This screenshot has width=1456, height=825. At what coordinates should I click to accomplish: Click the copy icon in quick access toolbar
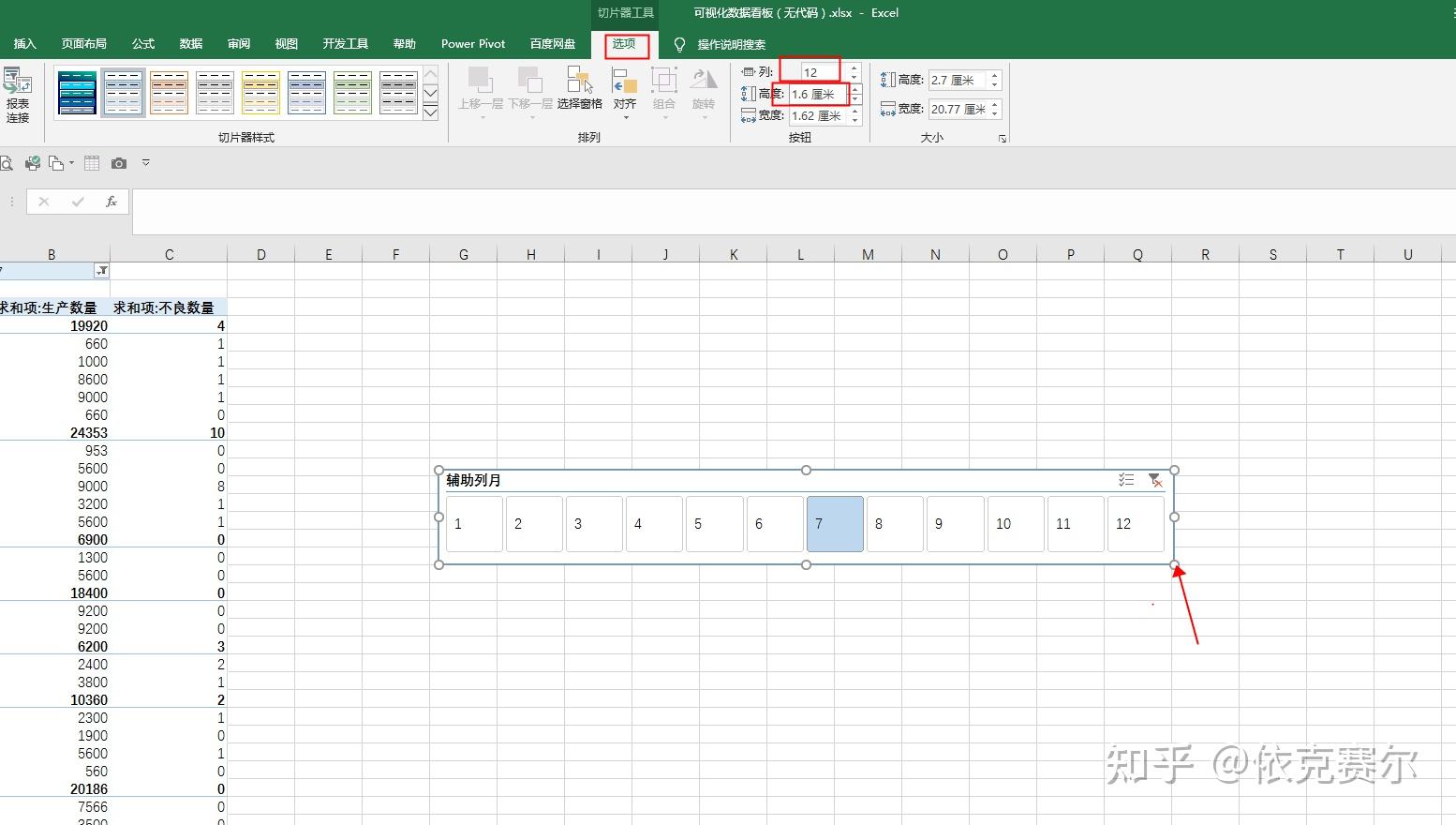point(56,163)
